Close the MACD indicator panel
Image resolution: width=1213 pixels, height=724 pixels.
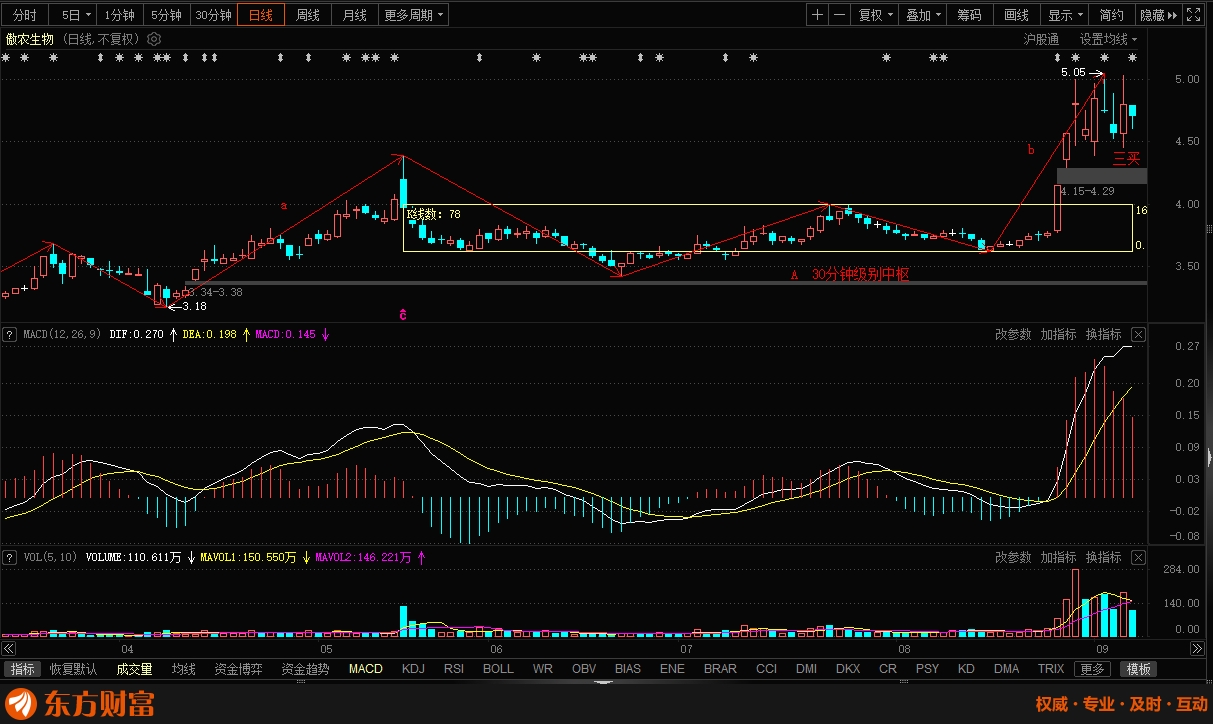pyautogui.click(x=1138, y=334)
